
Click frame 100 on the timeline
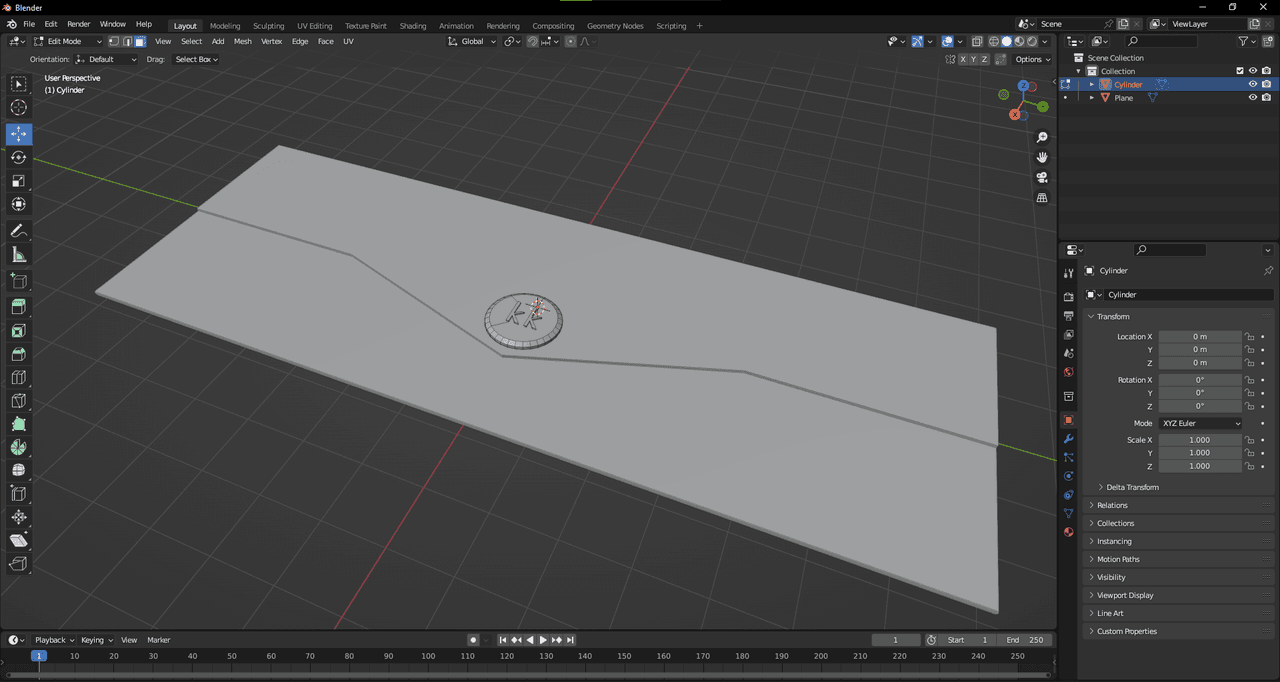(x=428, y=656)
